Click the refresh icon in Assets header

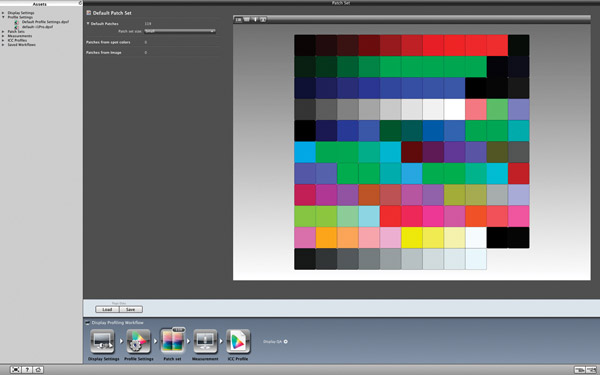pyautogui.click(x=80, y=3)
